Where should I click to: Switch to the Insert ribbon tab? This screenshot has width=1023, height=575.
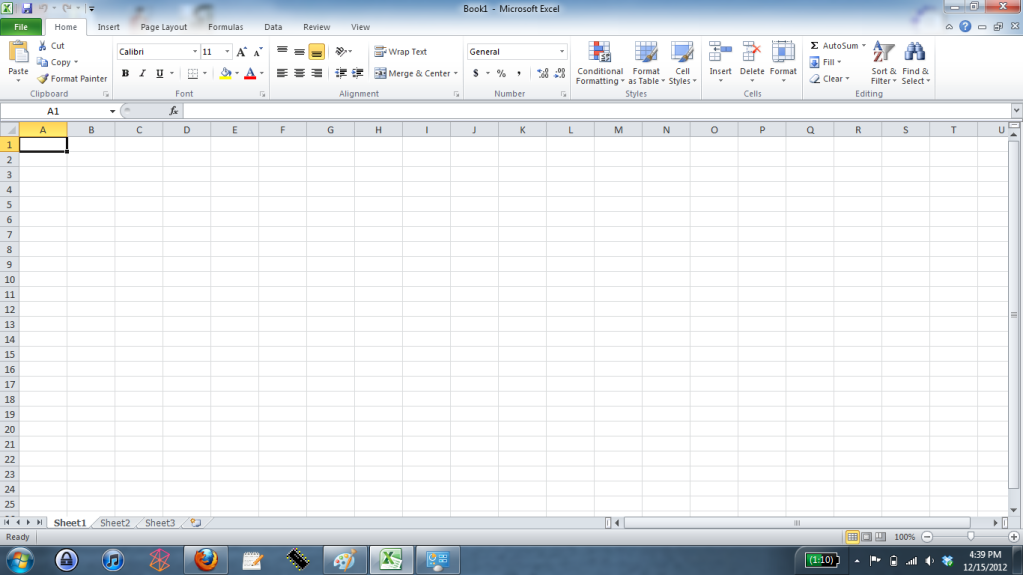tap(108, 27)
